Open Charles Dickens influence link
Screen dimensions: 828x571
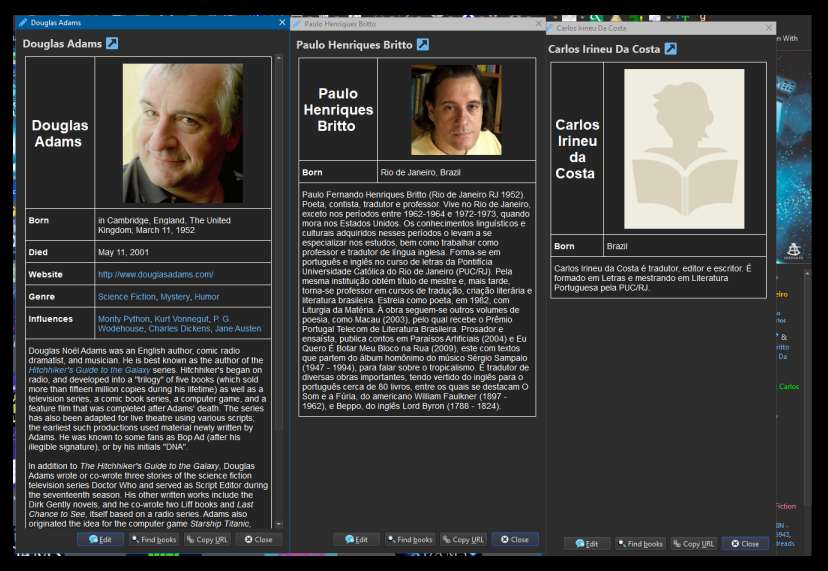coord(179,329)
